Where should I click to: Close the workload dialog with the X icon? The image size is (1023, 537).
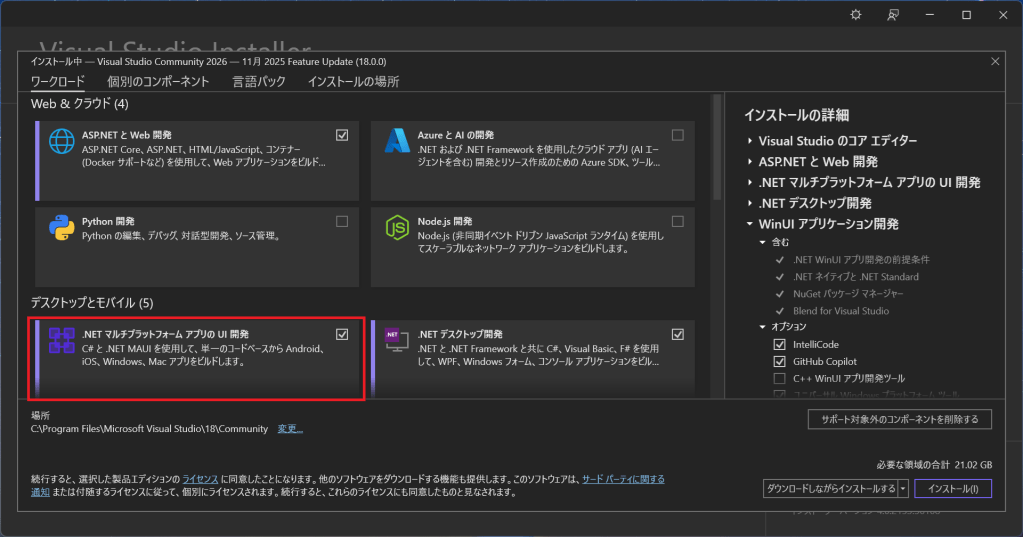tap(994, 62)
